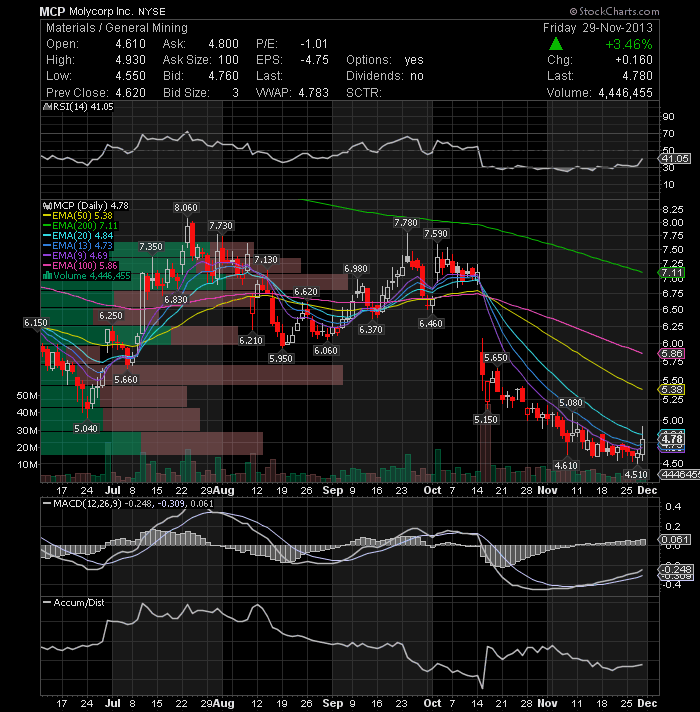Click the 6.460 price label
This screenshot has width=700, height=712.
[431, 323]
